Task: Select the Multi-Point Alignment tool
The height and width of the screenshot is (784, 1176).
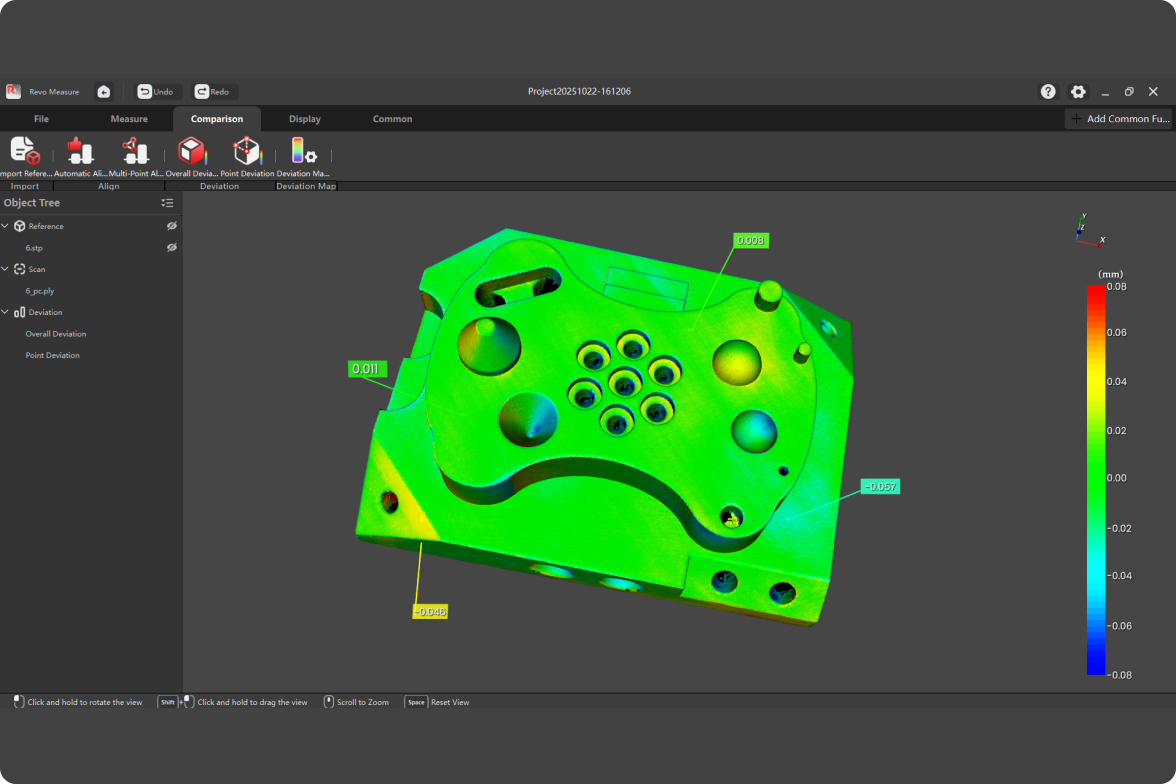Action: click(x=135, y=151)
